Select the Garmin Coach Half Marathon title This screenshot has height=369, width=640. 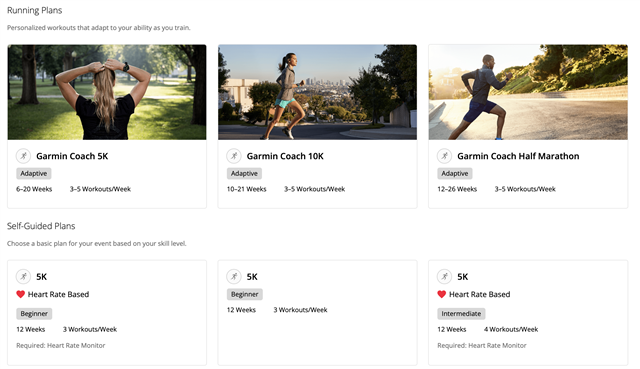[518, 156]
